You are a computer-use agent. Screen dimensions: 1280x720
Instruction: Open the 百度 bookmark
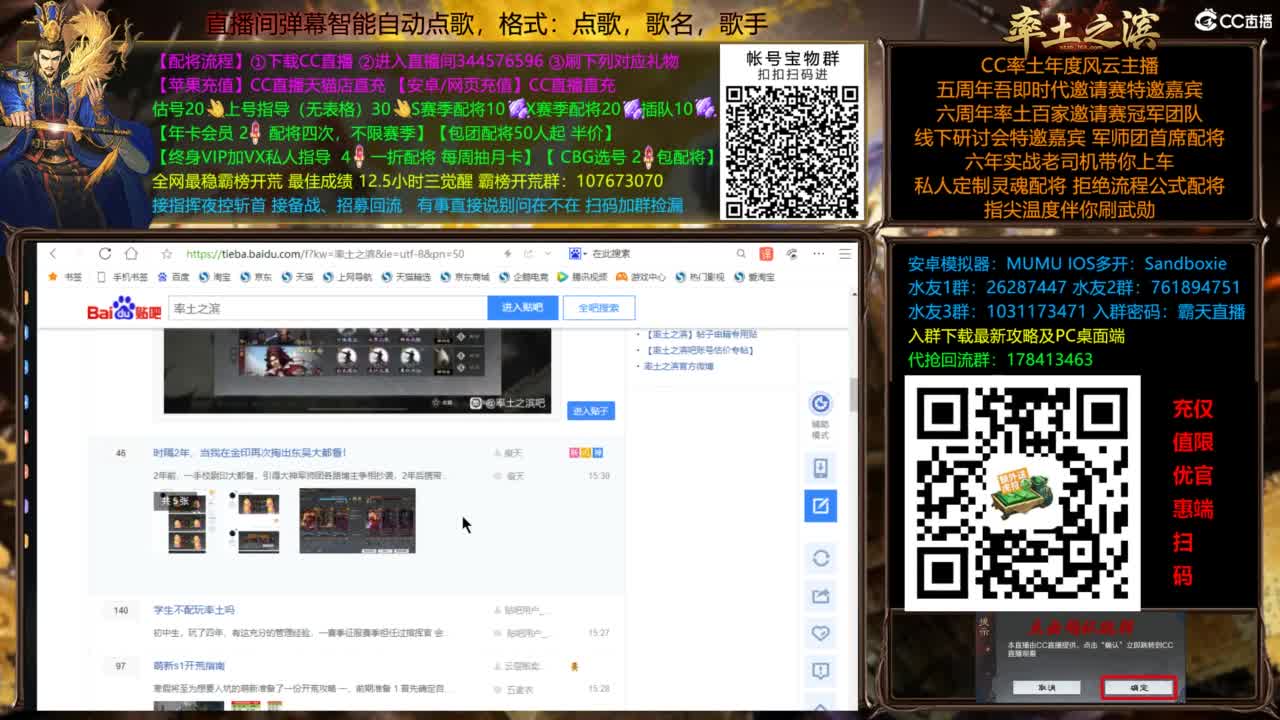(174, 277)
